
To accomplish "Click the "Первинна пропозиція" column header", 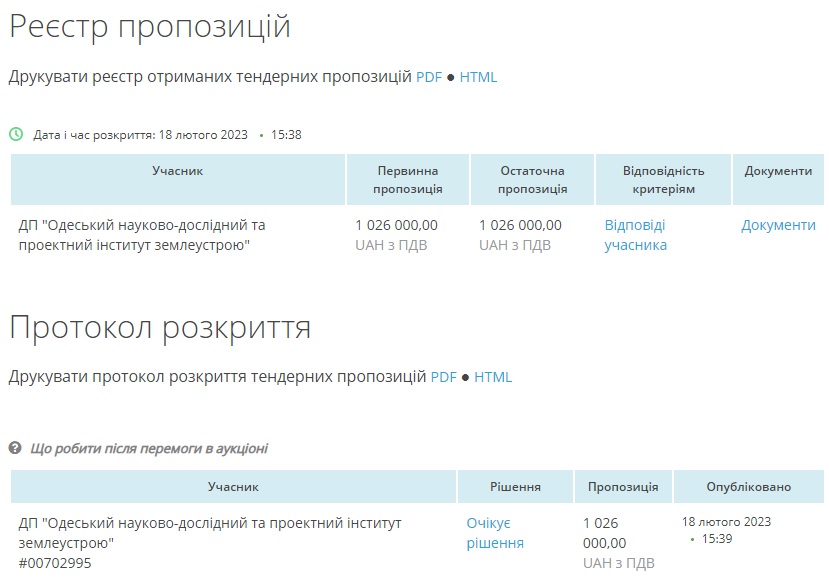I will (x=407, y=180).
